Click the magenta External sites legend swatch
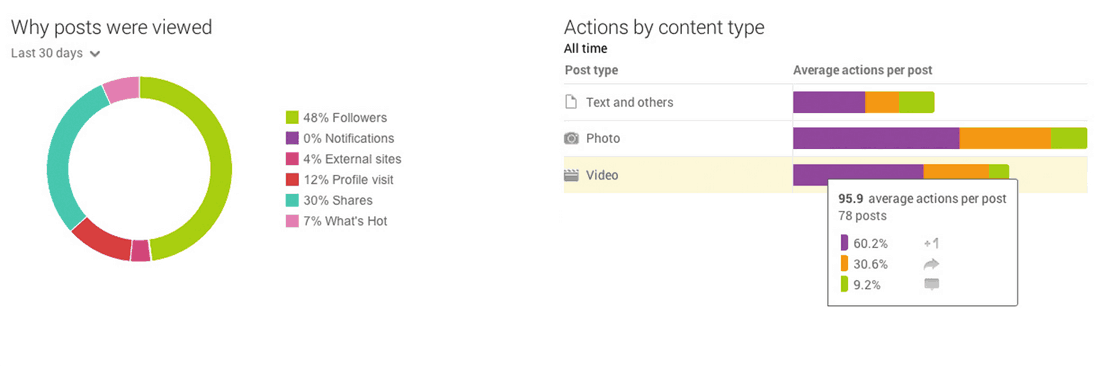 tap(292, 159)
